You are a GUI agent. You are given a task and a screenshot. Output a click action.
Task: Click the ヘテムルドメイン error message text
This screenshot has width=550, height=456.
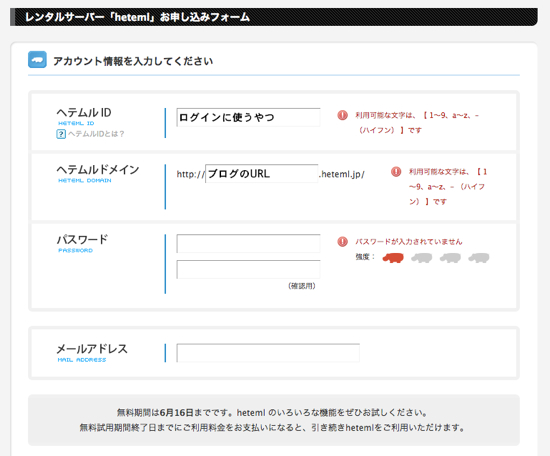pyautogui.click(x=448, y=187)
